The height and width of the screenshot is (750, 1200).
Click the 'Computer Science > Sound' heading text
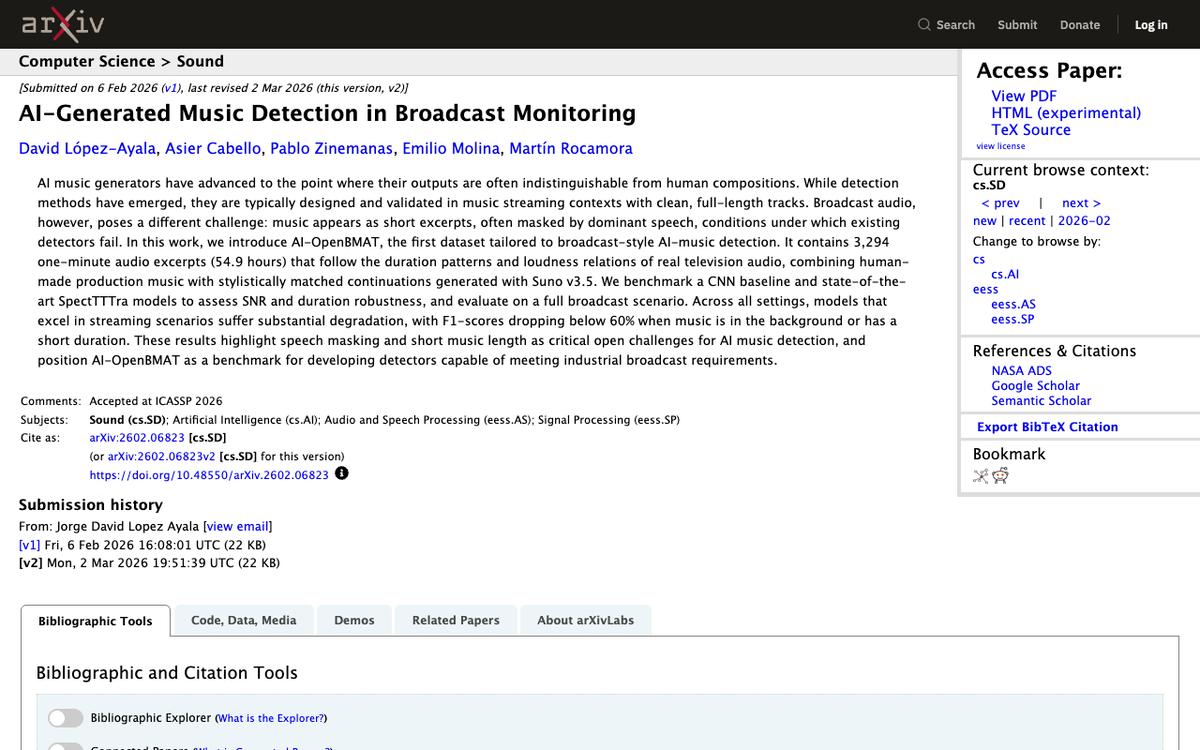pos(121,62)
